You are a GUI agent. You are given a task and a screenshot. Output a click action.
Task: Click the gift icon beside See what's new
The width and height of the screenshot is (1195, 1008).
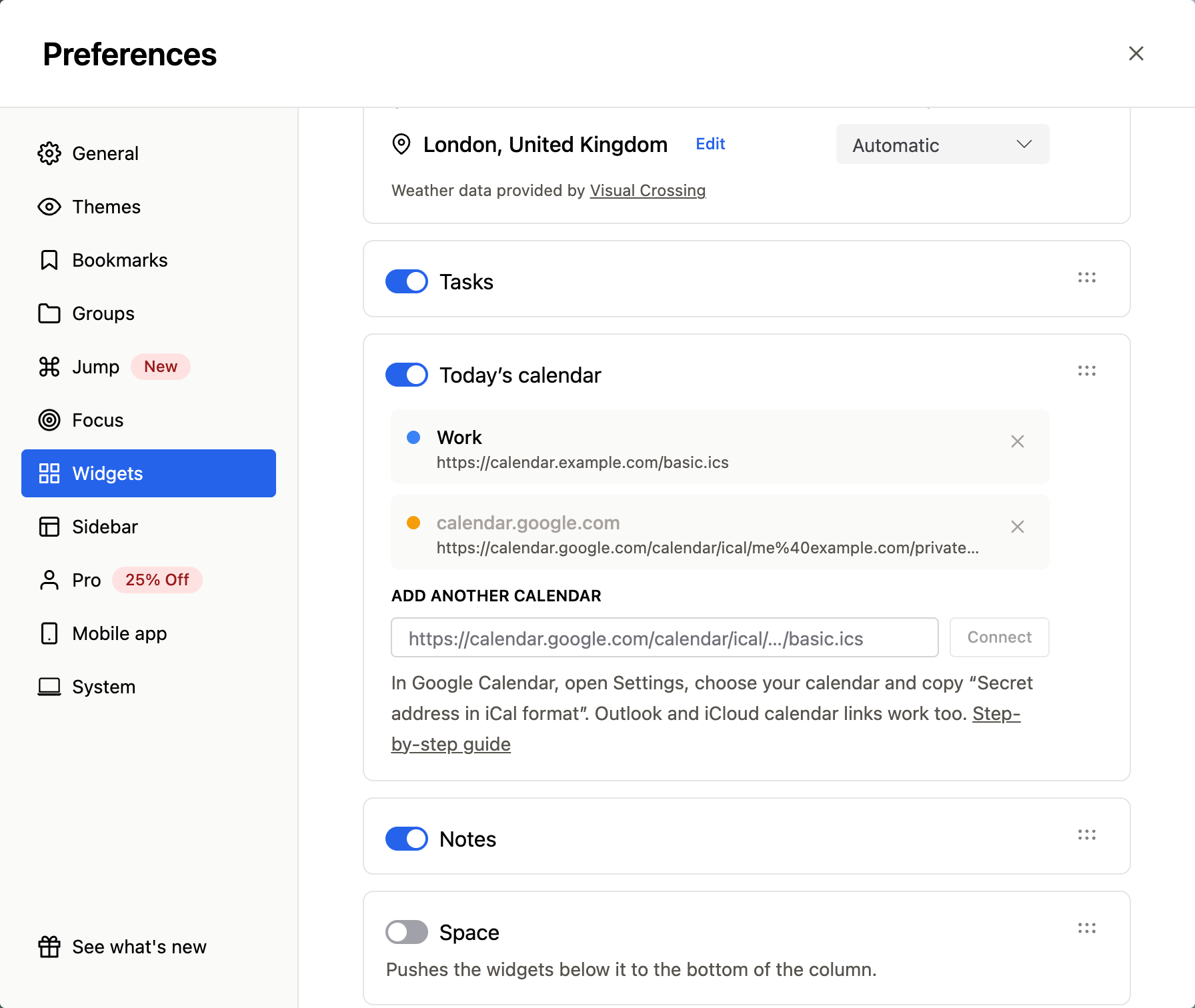pyautogui.click(x=49, y=947)
